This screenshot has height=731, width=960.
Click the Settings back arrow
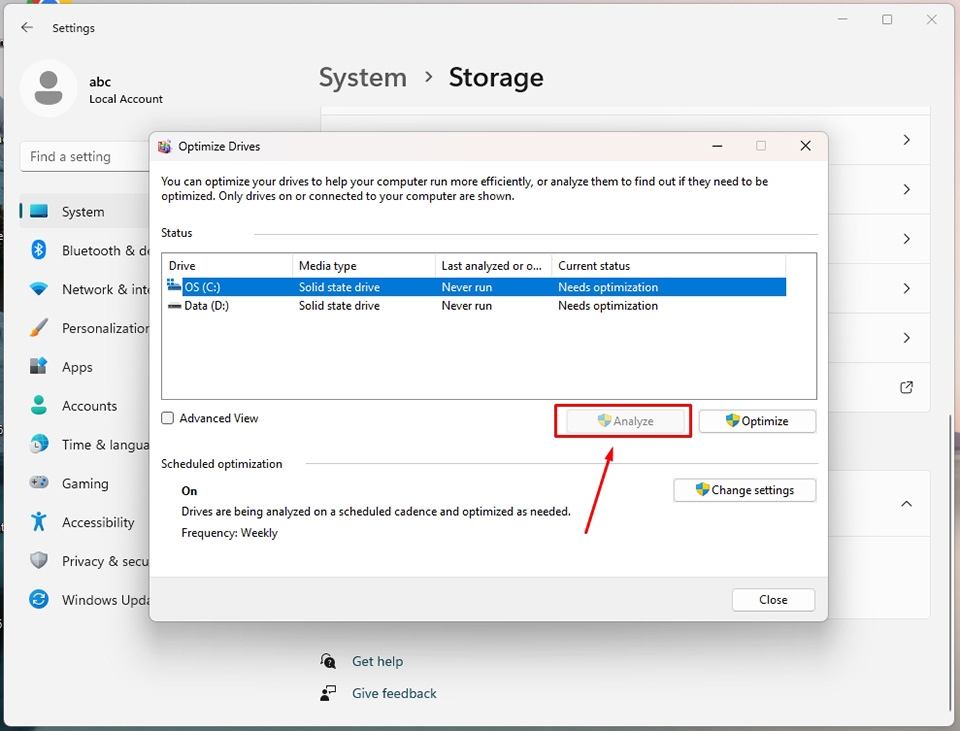(x=26, y=27)
